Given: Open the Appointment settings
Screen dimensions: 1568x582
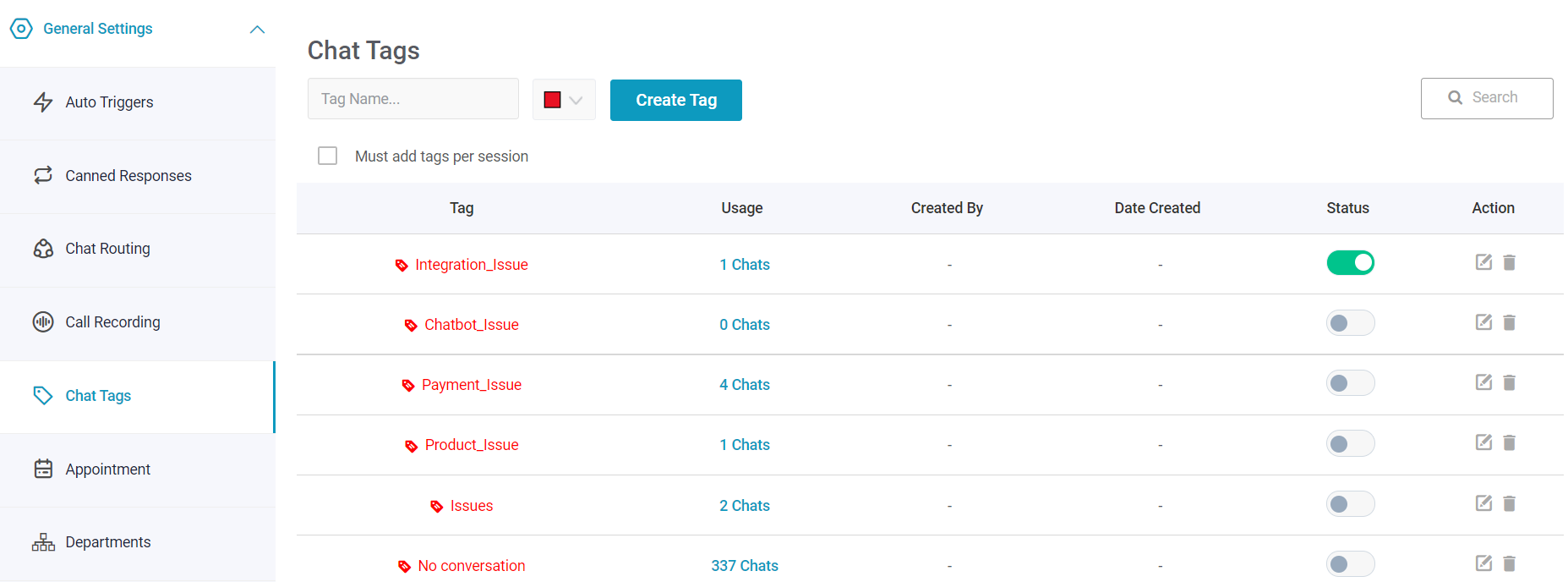Looking at the screenshot, I should pos(138,469).
